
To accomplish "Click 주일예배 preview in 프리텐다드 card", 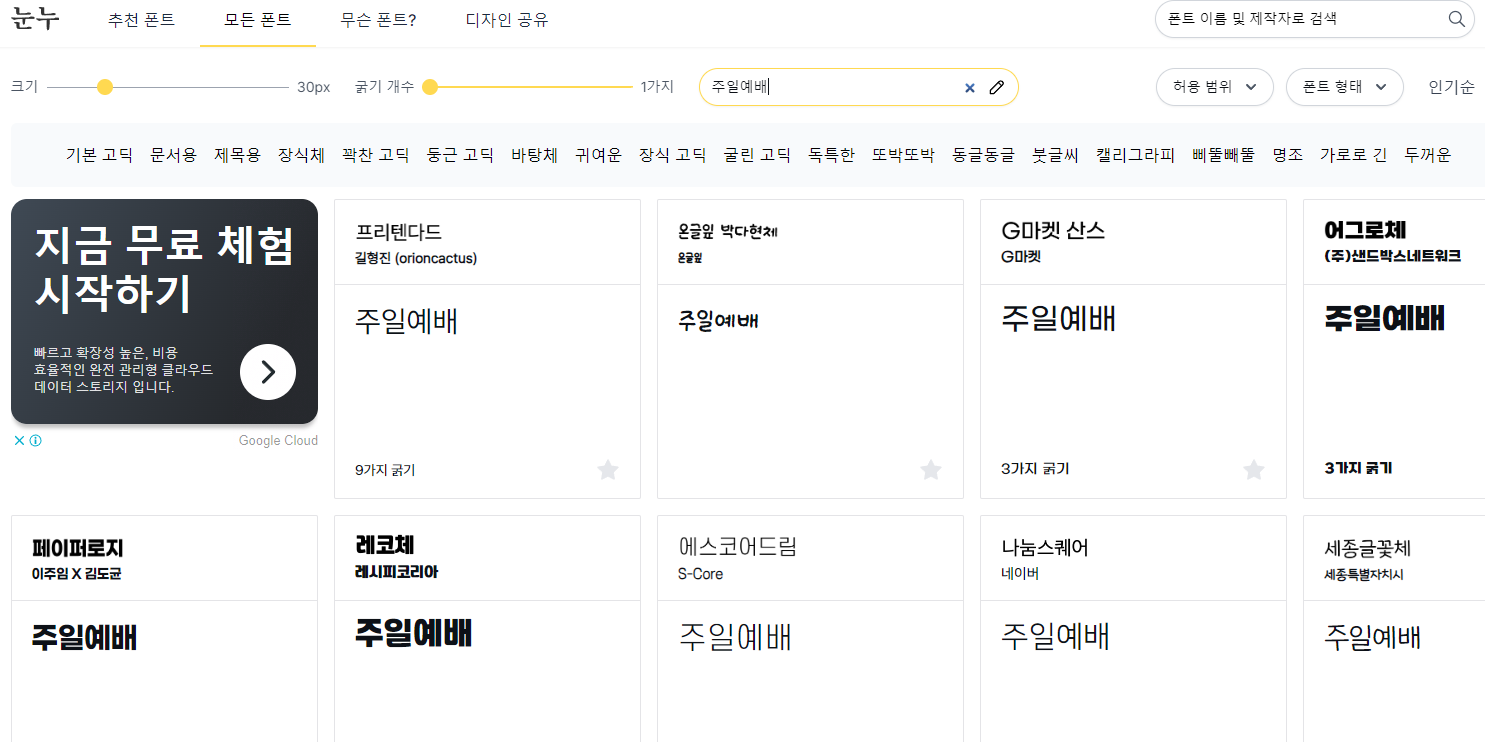I will click(406, 321).
